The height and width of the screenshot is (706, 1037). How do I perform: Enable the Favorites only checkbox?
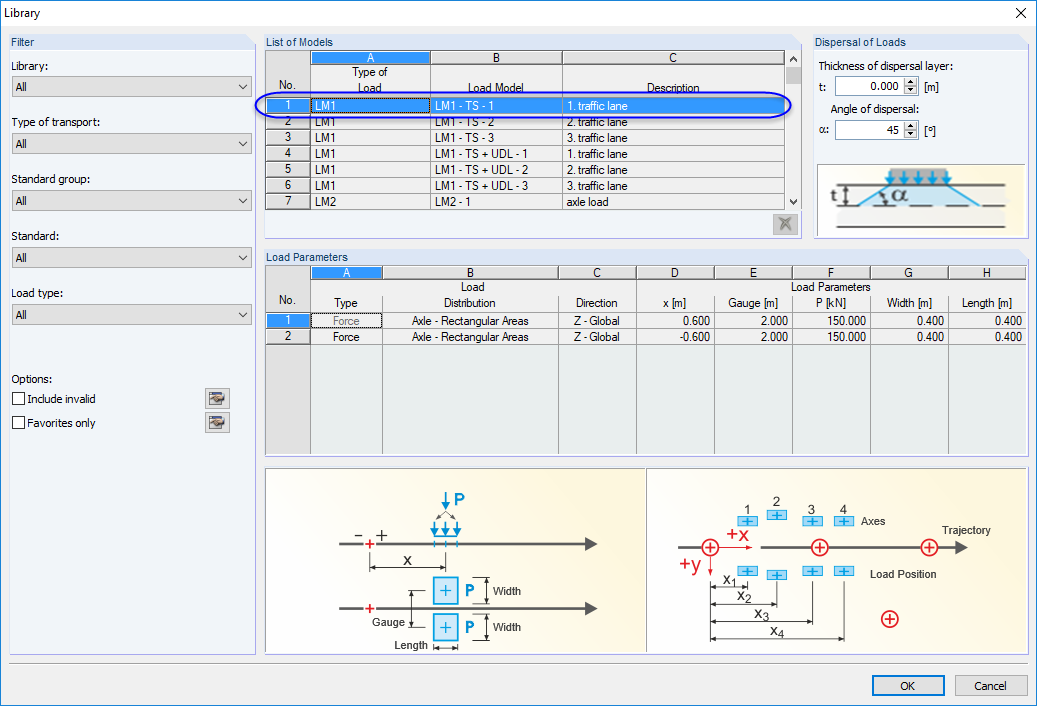pos(19,422)
